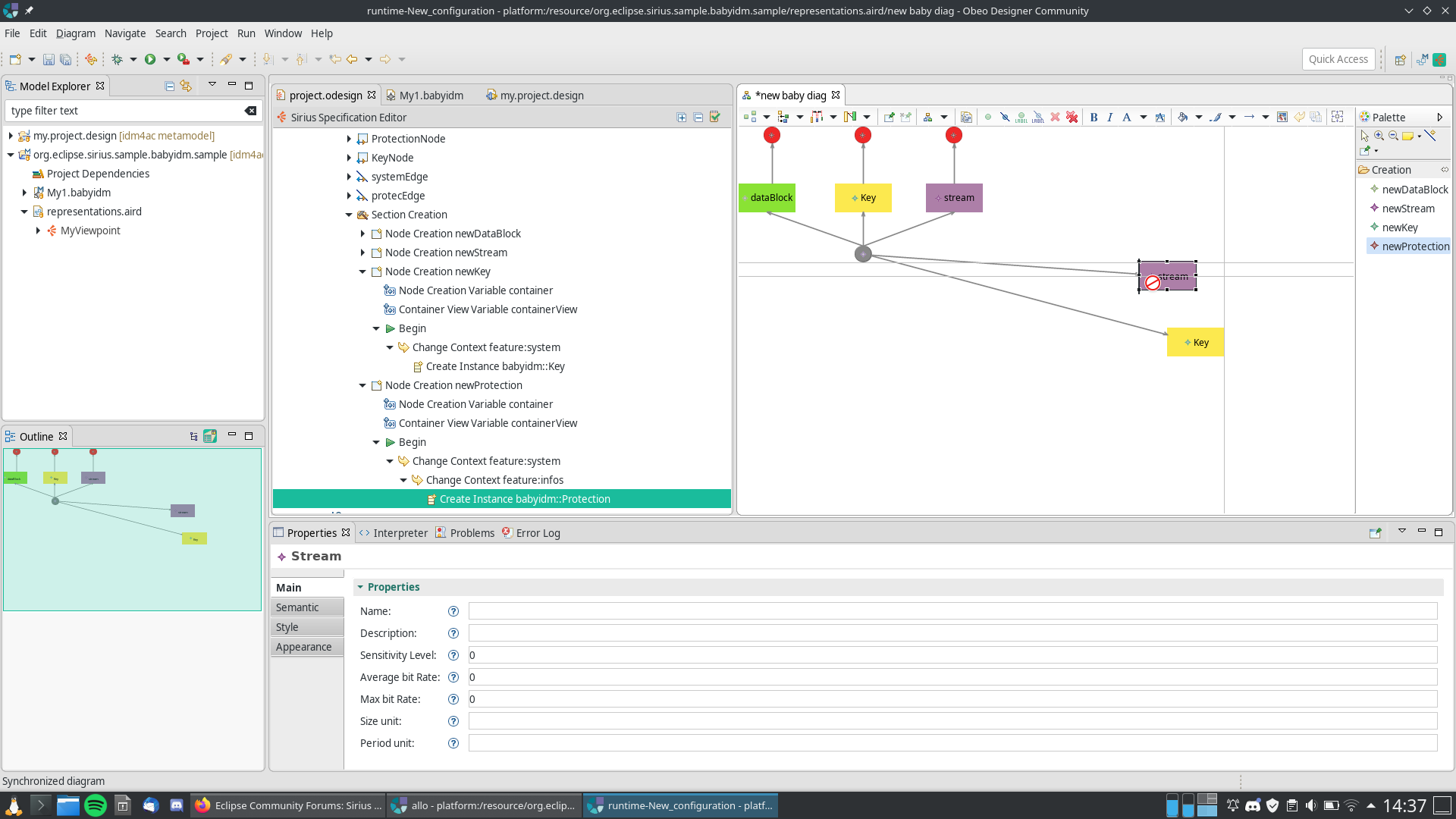1456x819 pixels.
Task: Select newKey tool in Palette
Action: (x=1394, y=227)
